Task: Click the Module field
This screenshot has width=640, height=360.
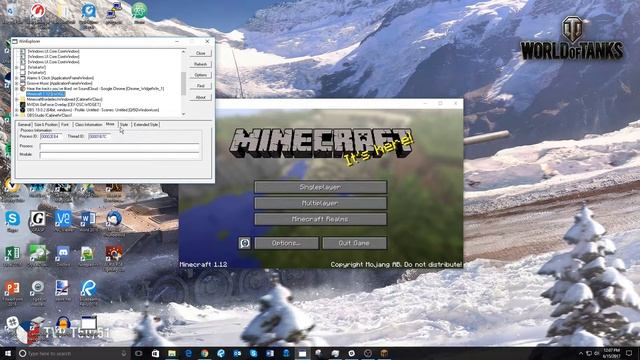Action: [120, 155]
